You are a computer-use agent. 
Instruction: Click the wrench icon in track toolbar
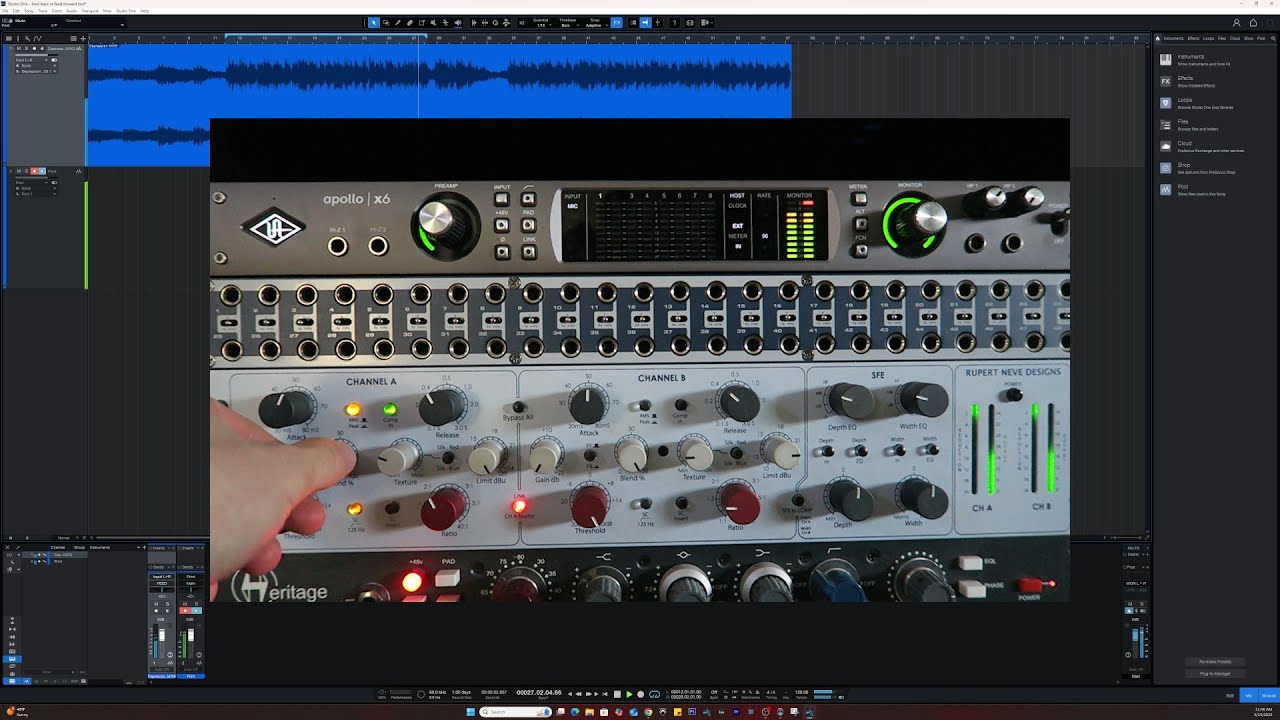(27, 38)
